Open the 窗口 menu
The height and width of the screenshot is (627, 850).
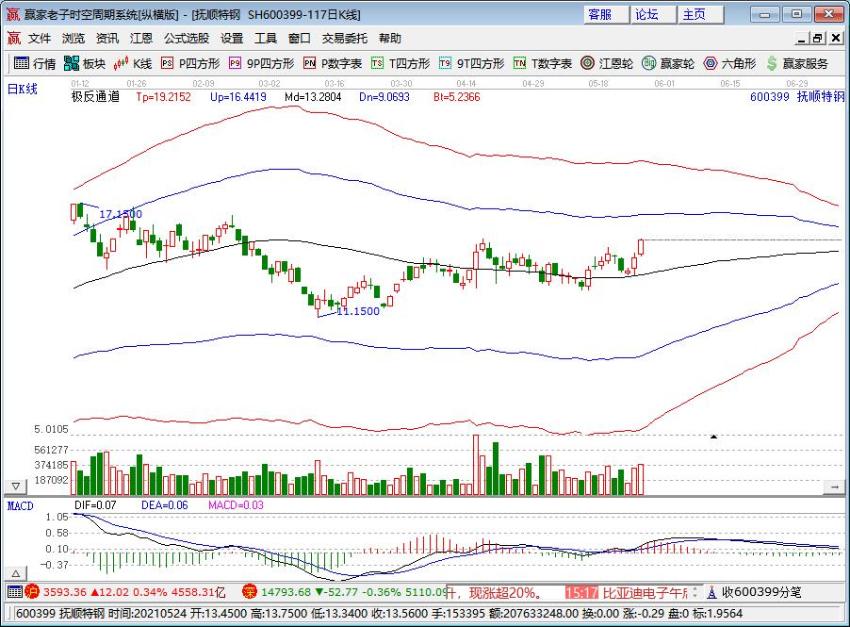(x=299, y=38)
